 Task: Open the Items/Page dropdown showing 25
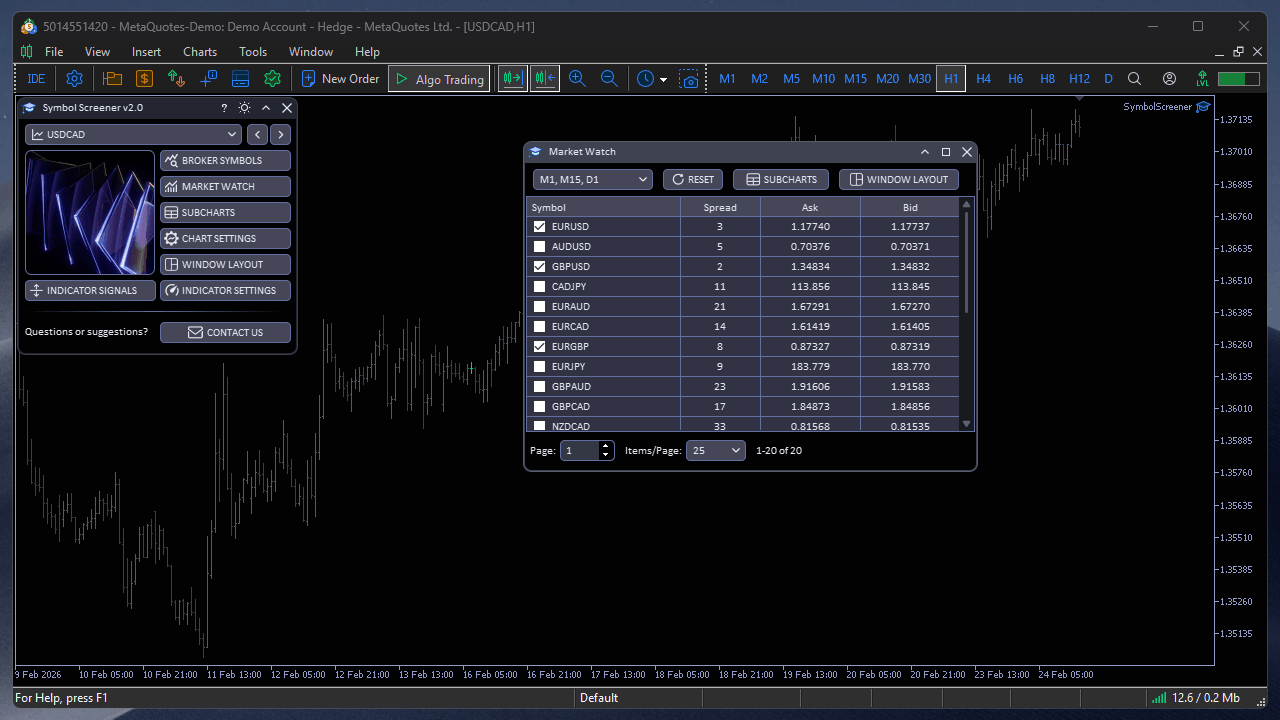point(715,450)
